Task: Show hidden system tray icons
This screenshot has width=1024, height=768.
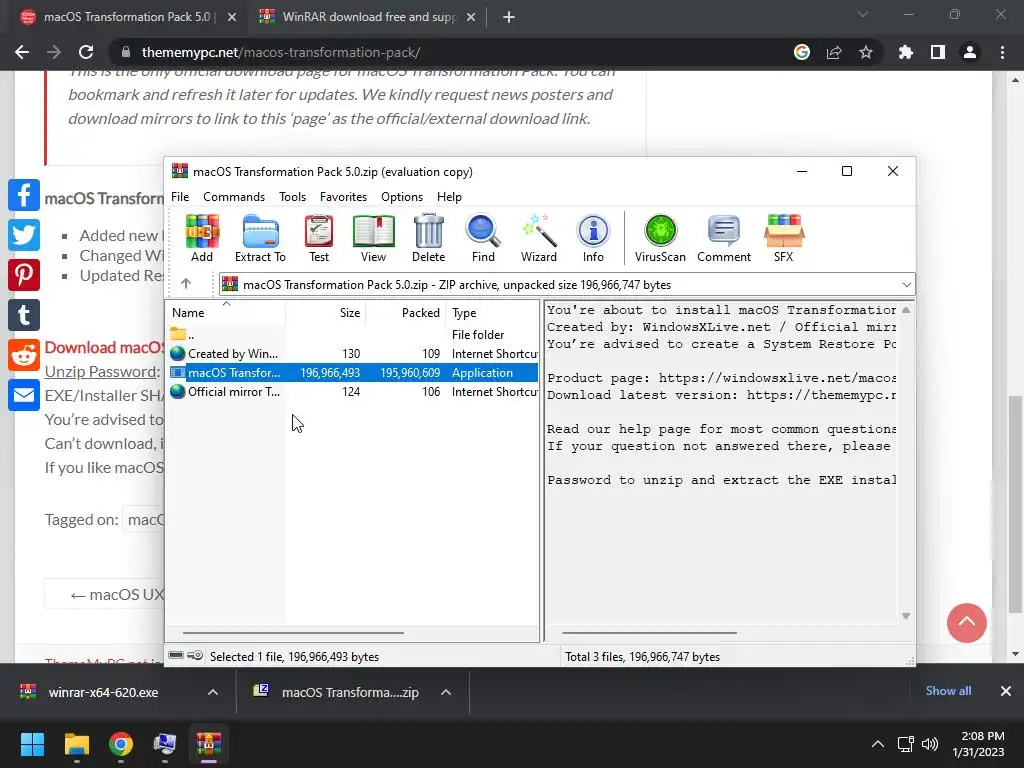Action: tap(878, 744)
